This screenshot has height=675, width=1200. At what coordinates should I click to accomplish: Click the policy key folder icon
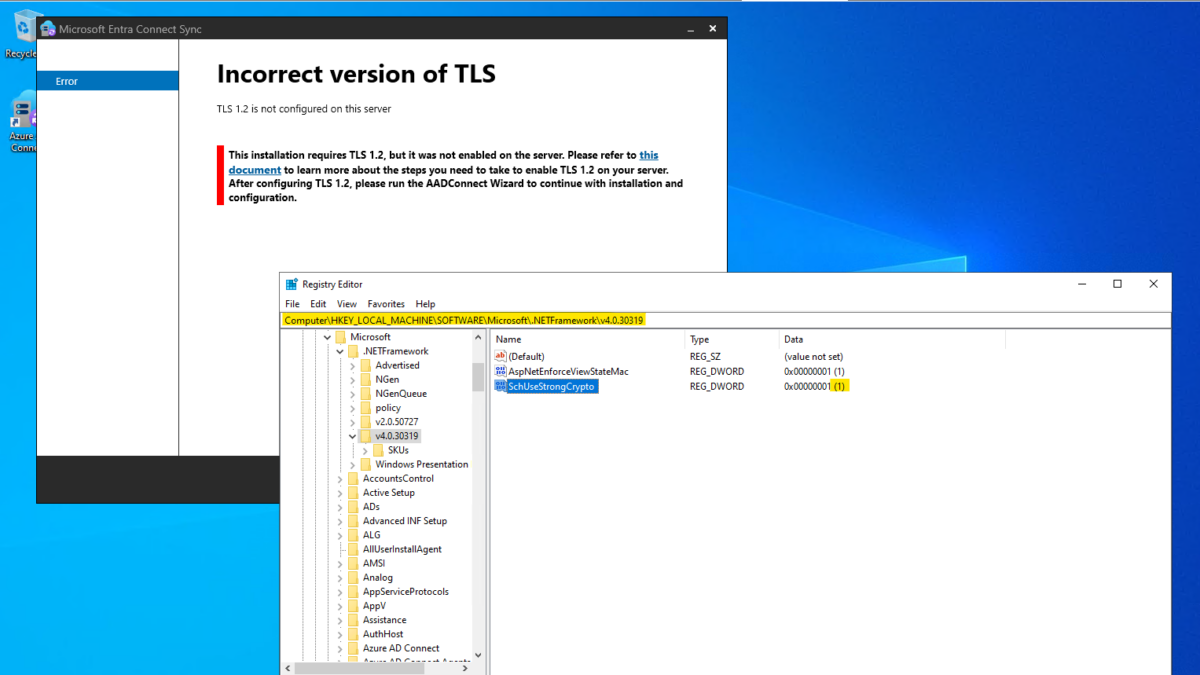366,408
